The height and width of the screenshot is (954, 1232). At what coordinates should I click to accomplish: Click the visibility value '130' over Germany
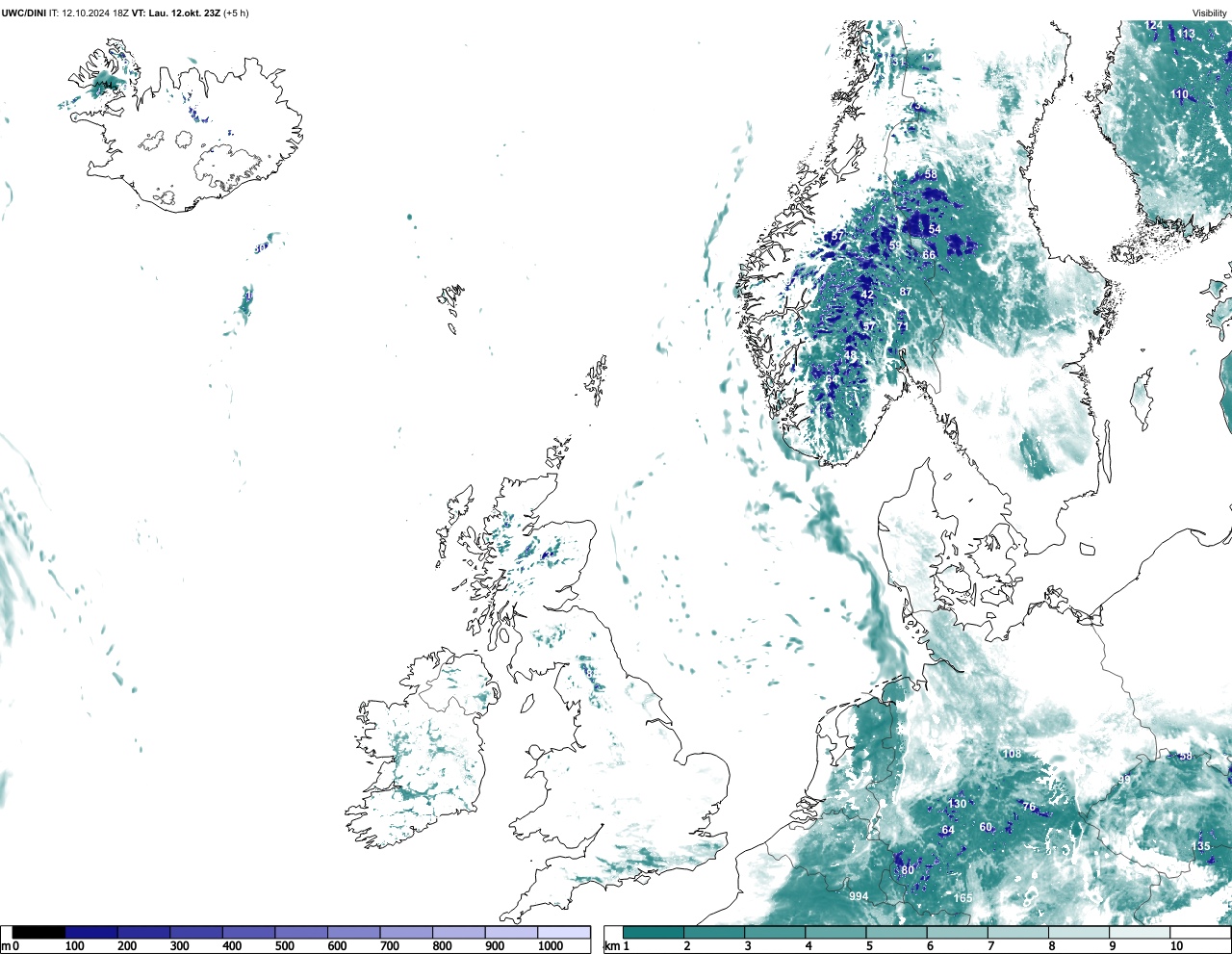click(957, 804)
